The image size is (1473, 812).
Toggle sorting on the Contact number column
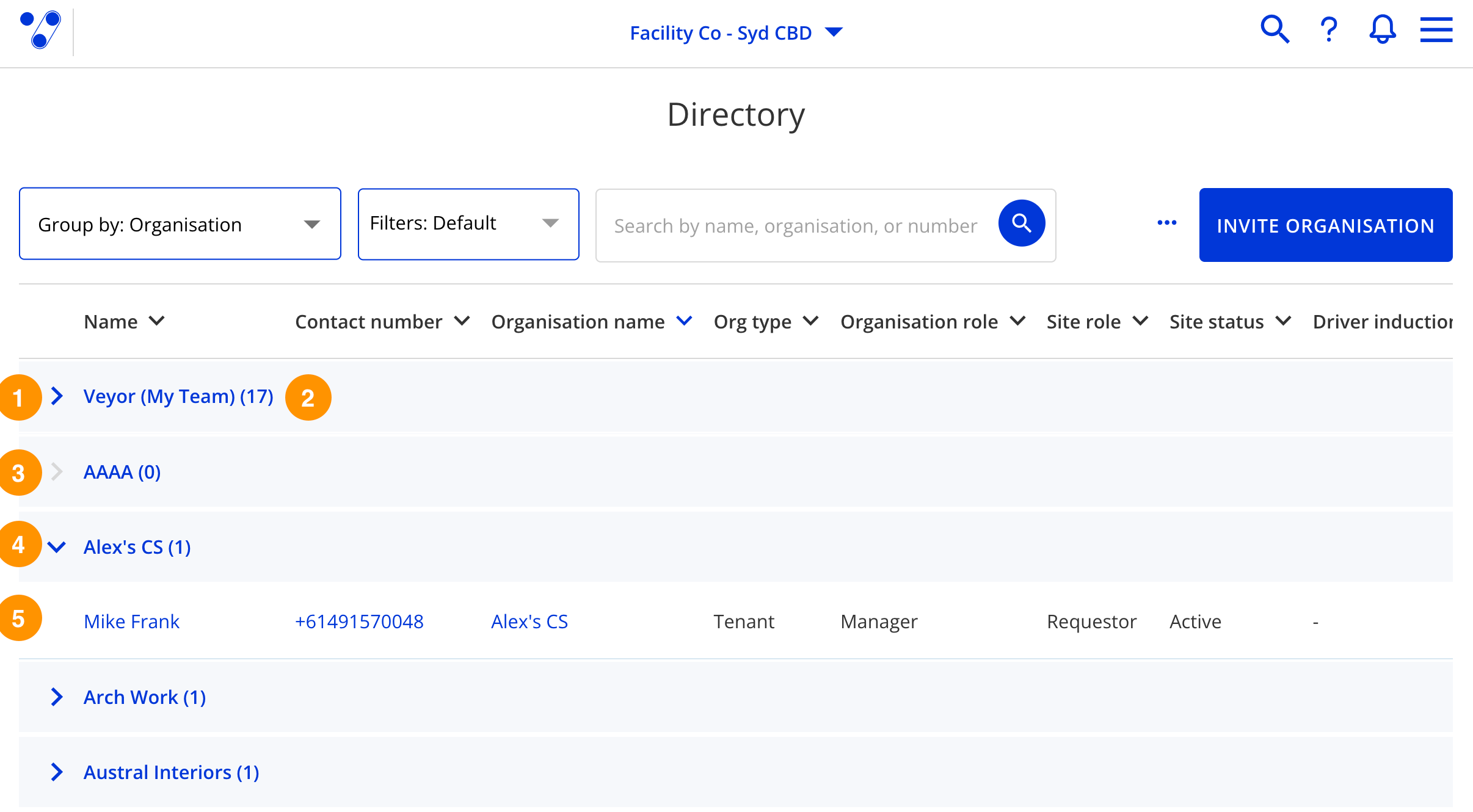coord(462,321)
